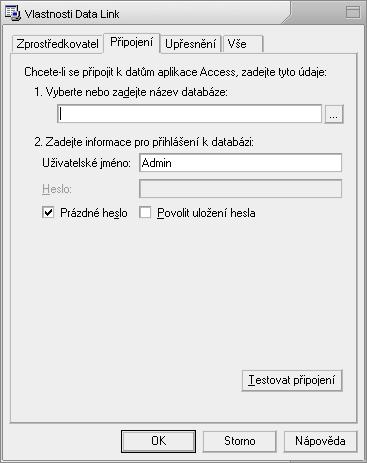
Task: Focus the database name input field
Action: (x=189, y=114)
